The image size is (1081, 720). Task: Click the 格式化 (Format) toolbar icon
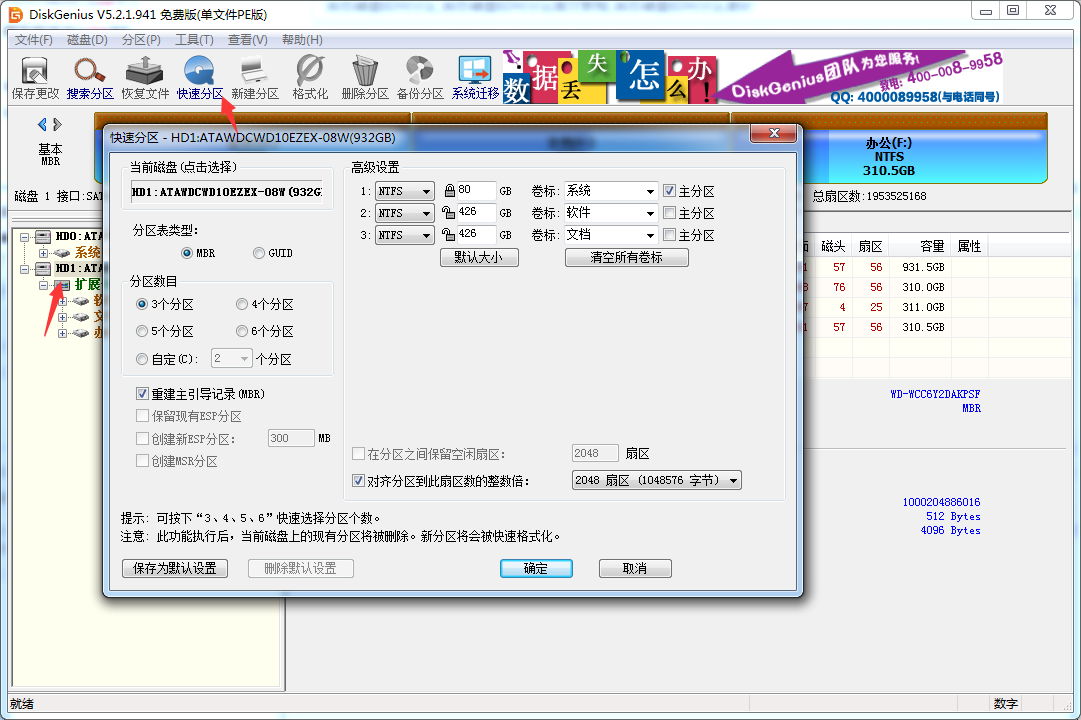coord(308,77)
